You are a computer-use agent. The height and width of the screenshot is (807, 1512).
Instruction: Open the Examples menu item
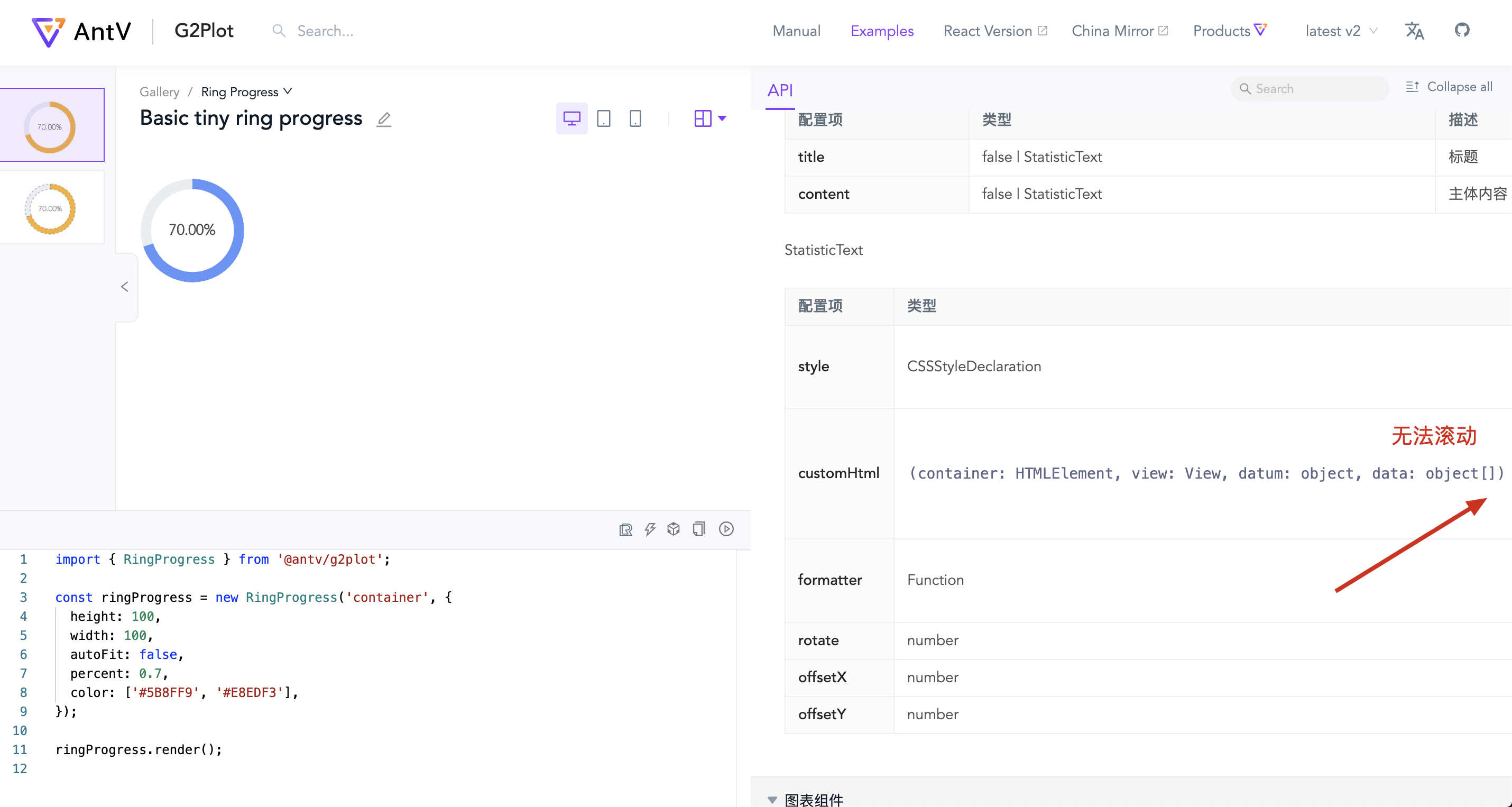tap(882, 31)
